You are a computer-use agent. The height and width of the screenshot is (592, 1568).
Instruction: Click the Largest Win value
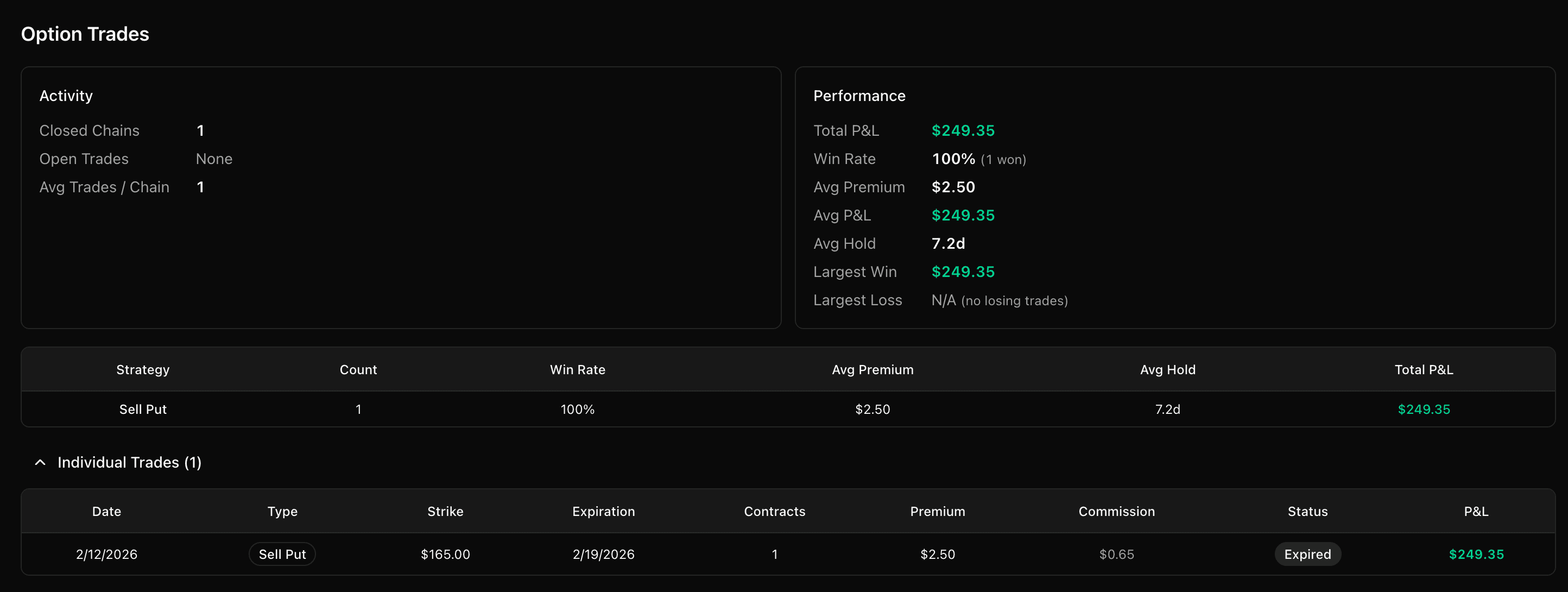pyautogui.click(x=963, y=272)
